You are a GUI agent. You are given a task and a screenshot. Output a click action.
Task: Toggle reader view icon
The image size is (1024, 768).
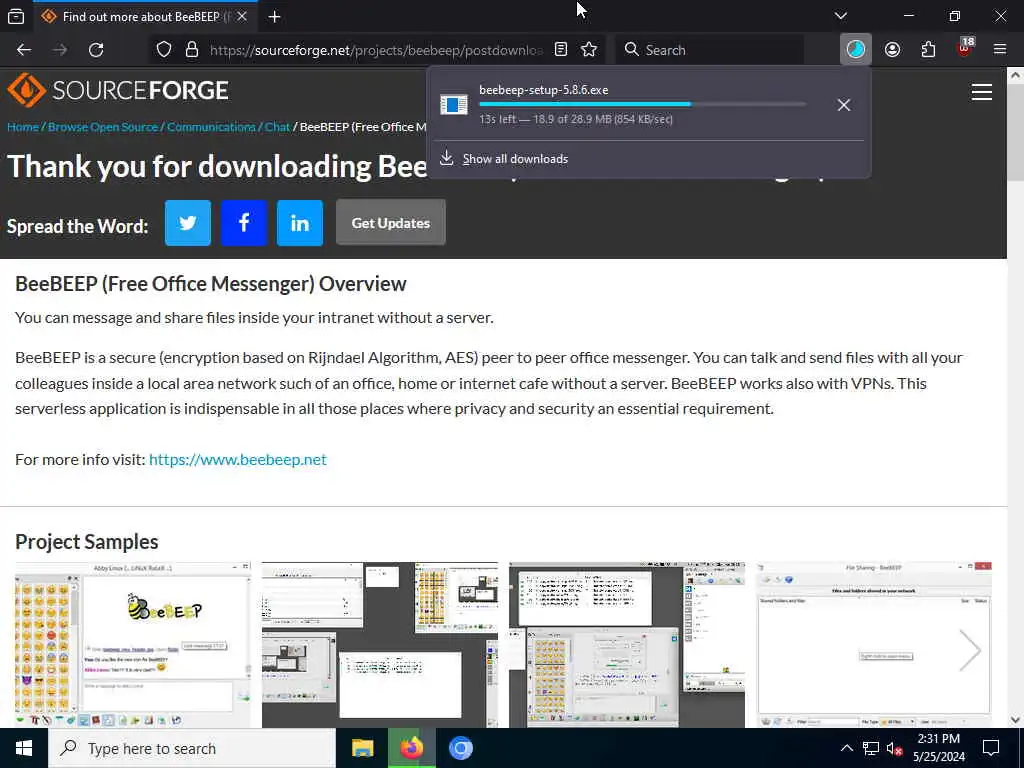[561, 50]
